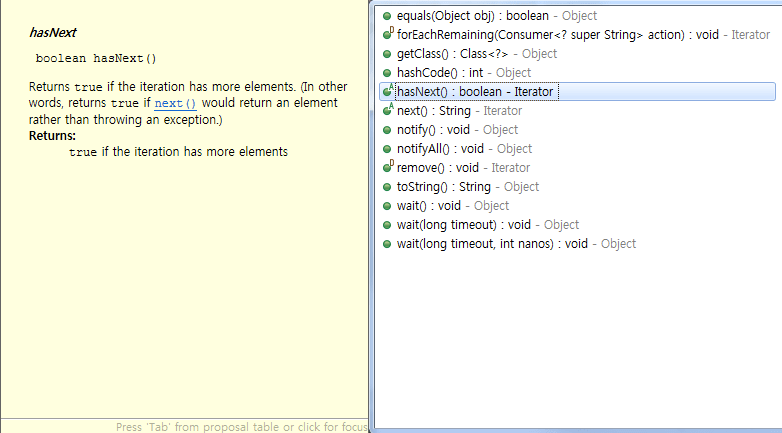Click the hasNext heading in Javadoc panel

(x=52, y=33)
